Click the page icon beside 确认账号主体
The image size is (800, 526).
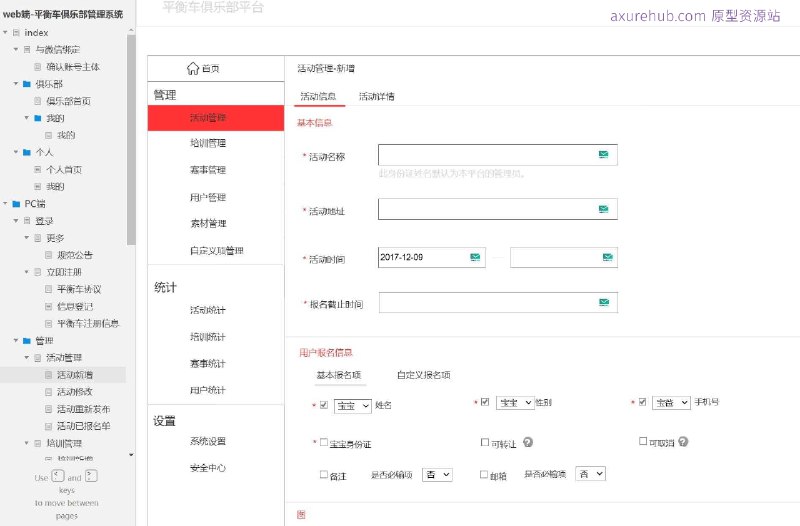point(38,67)
